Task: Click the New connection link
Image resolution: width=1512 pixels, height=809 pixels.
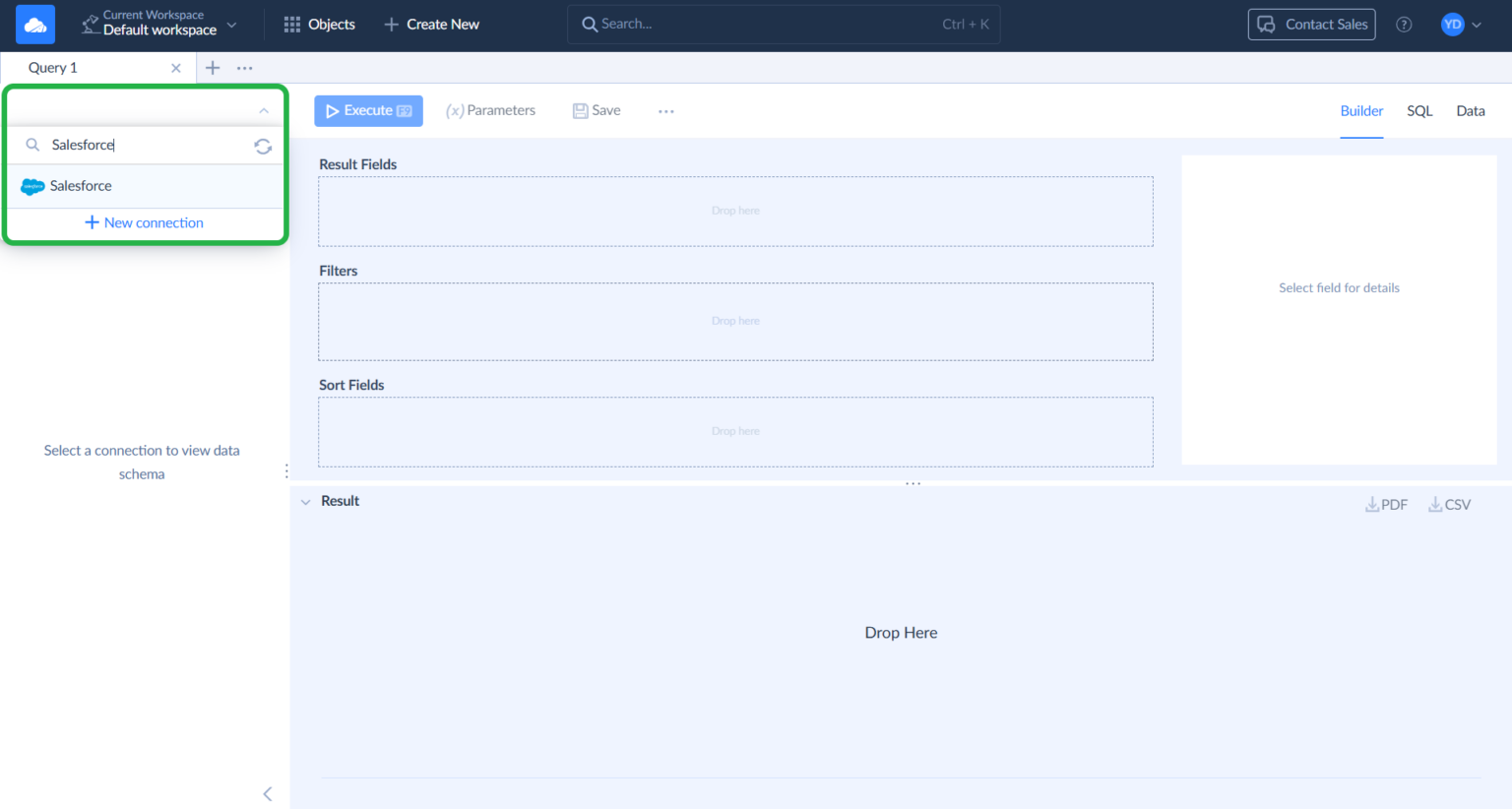Action: click(145, 223)
